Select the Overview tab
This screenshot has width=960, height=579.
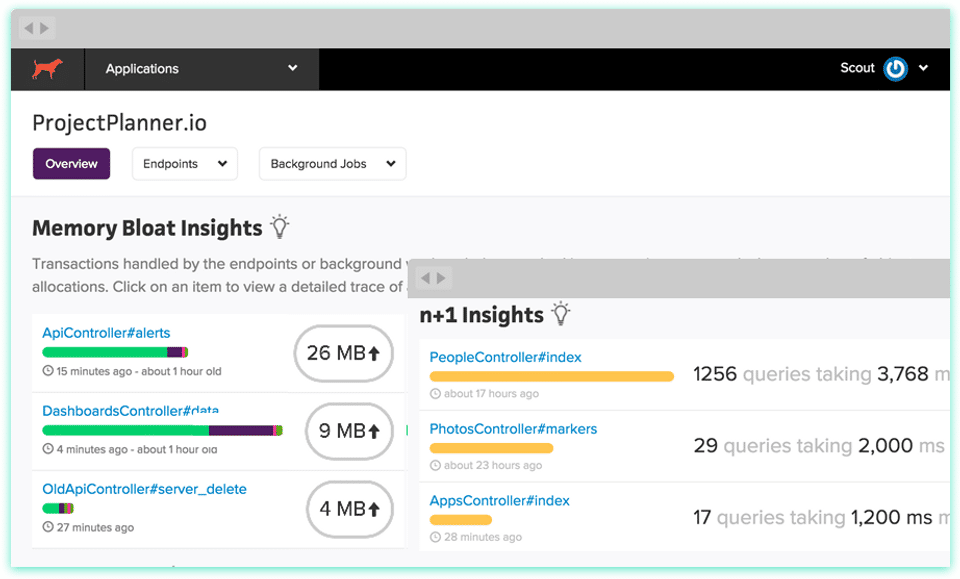coord(71,164)
